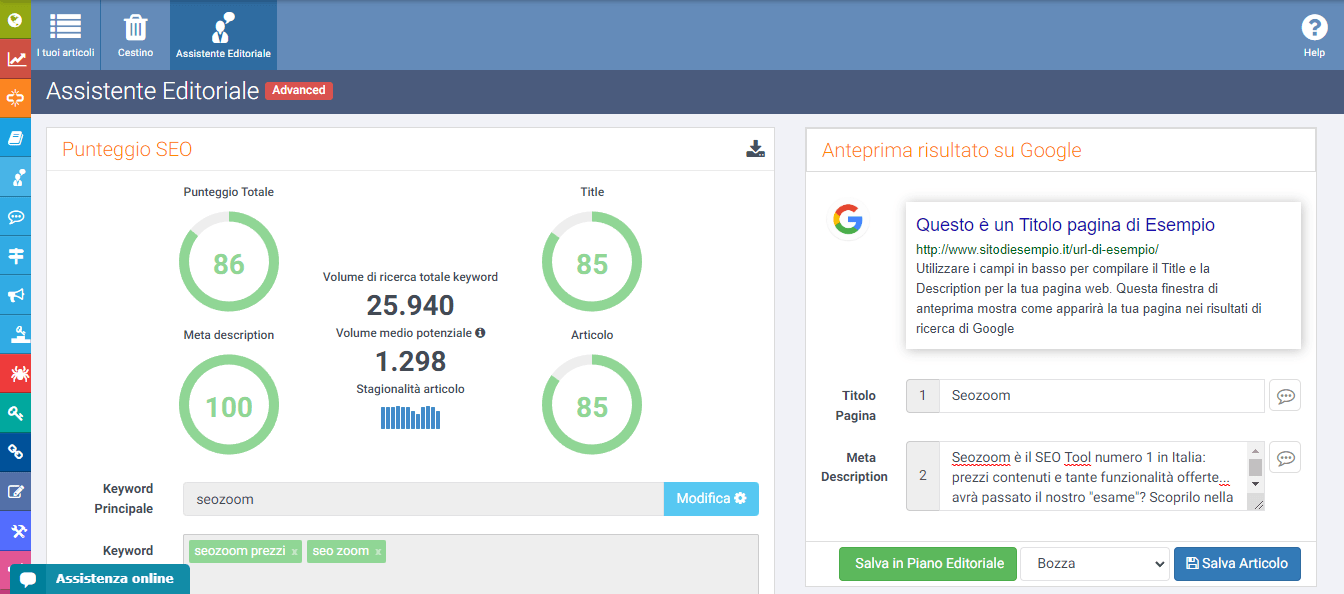Viewport: 1344px width, 594px height.
Task: Open the globe icon in the sidebar
Action: pyautogui.click(x=16, y=19)
